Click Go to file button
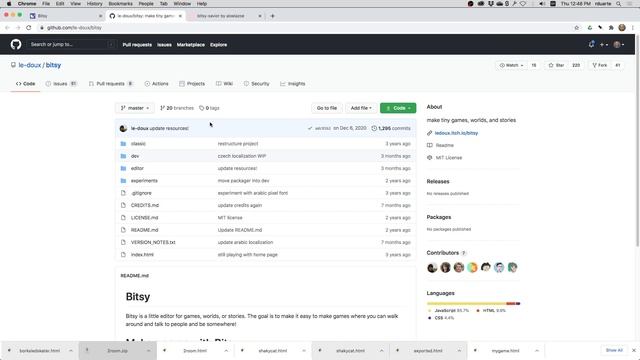The image size is (640, 360). tap(327, 108)
